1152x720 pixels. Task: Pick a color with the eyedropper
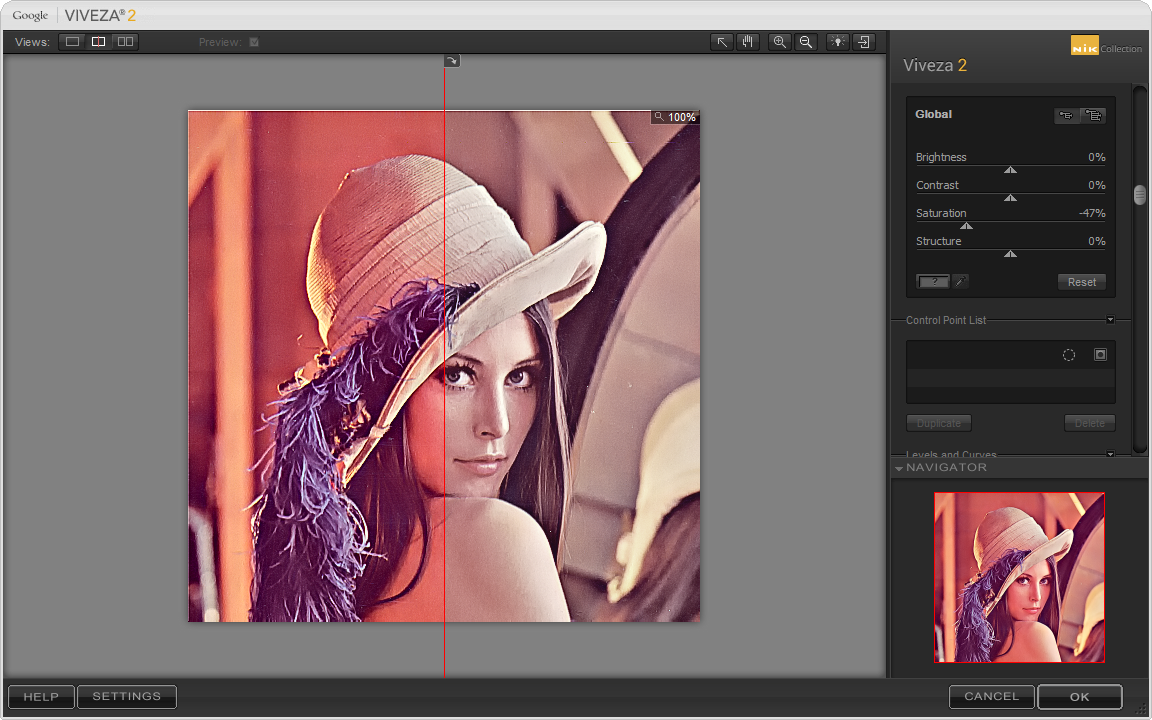coord(960,281)
